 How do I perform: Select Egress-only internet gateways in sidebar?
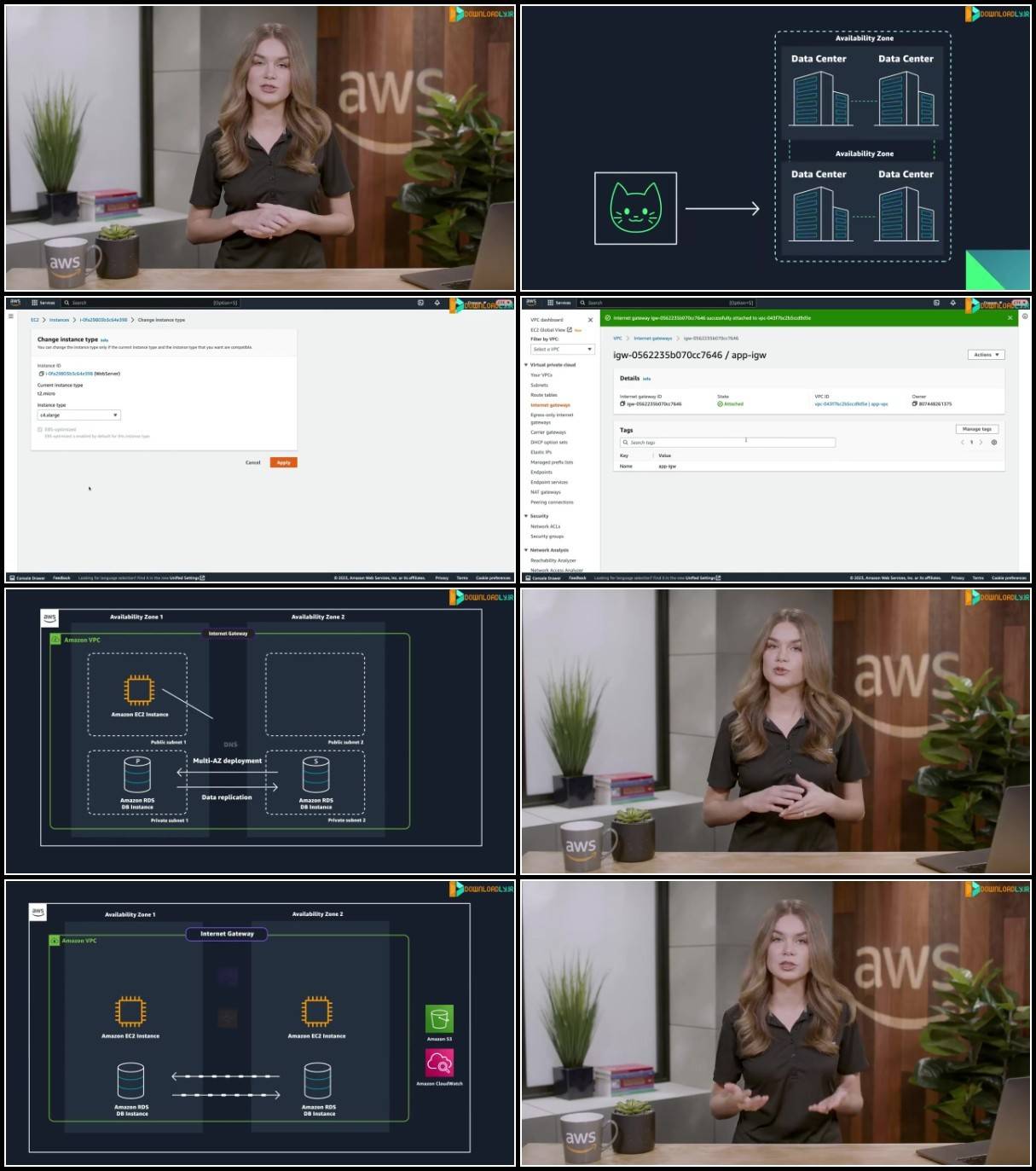tap(552, 419)
